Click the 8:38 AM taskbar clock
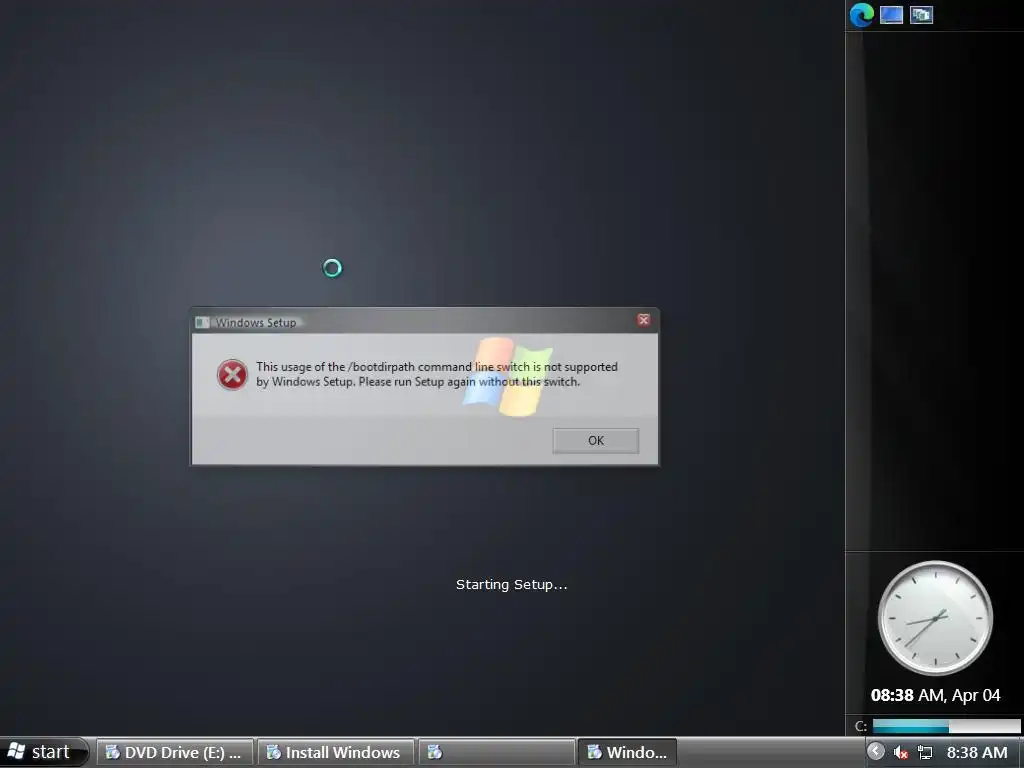This screenshot has width=1024, height=768. [977, 753]
